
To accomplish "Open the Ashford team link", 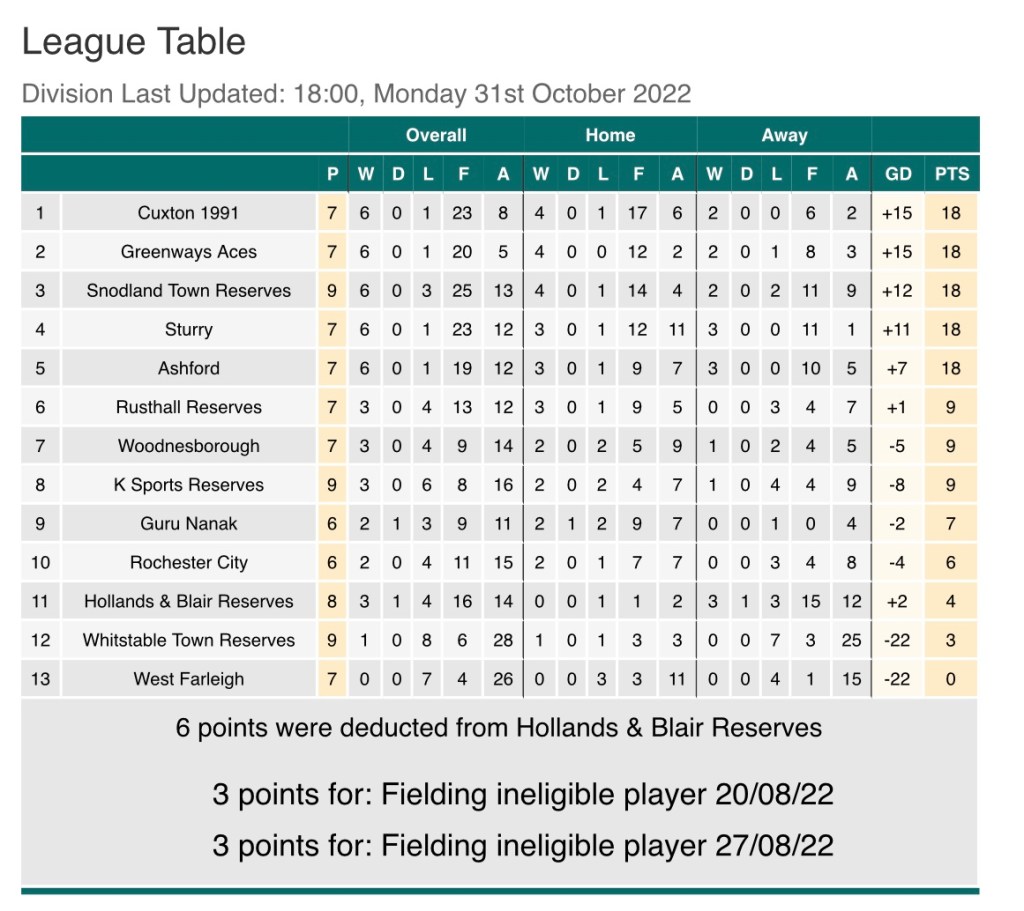I will coord(188,368).
